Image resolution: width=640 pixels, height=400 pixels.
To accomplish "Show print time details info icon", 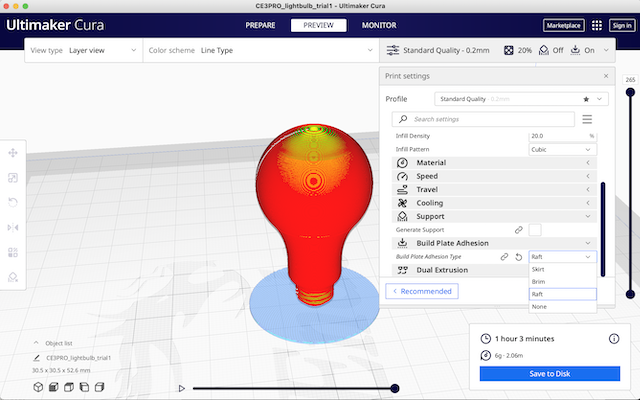I will coord(614,339).
